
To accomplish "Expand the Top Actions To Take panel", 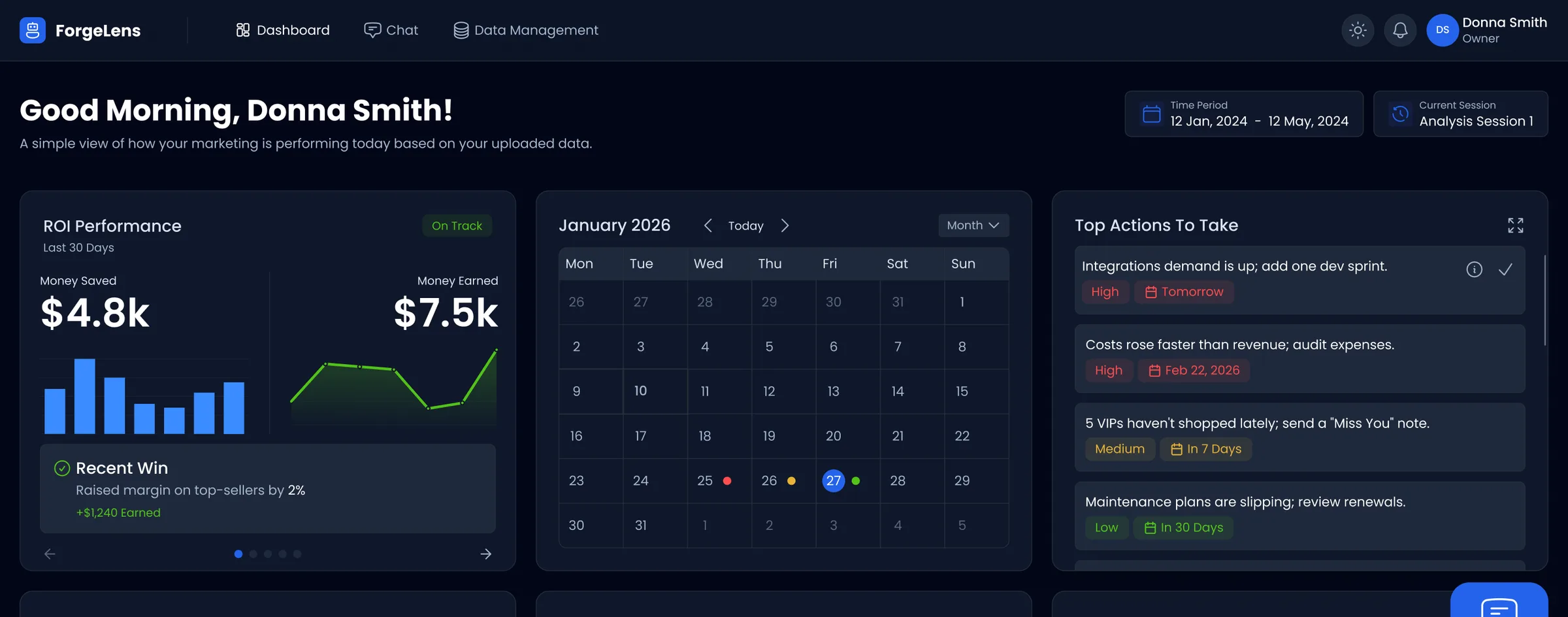I will pos(1516,225).
